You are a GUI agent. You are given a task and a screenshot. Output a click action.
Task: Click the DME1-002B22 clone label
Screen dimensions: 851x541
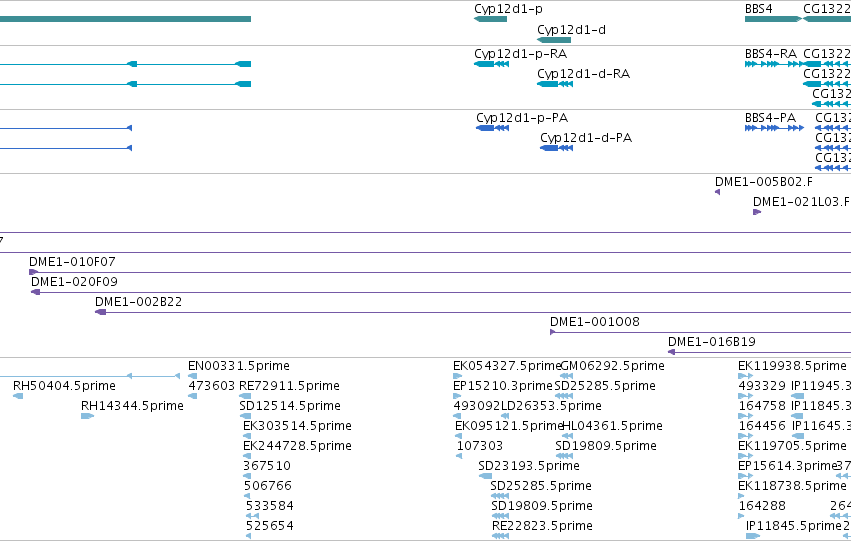138,302
